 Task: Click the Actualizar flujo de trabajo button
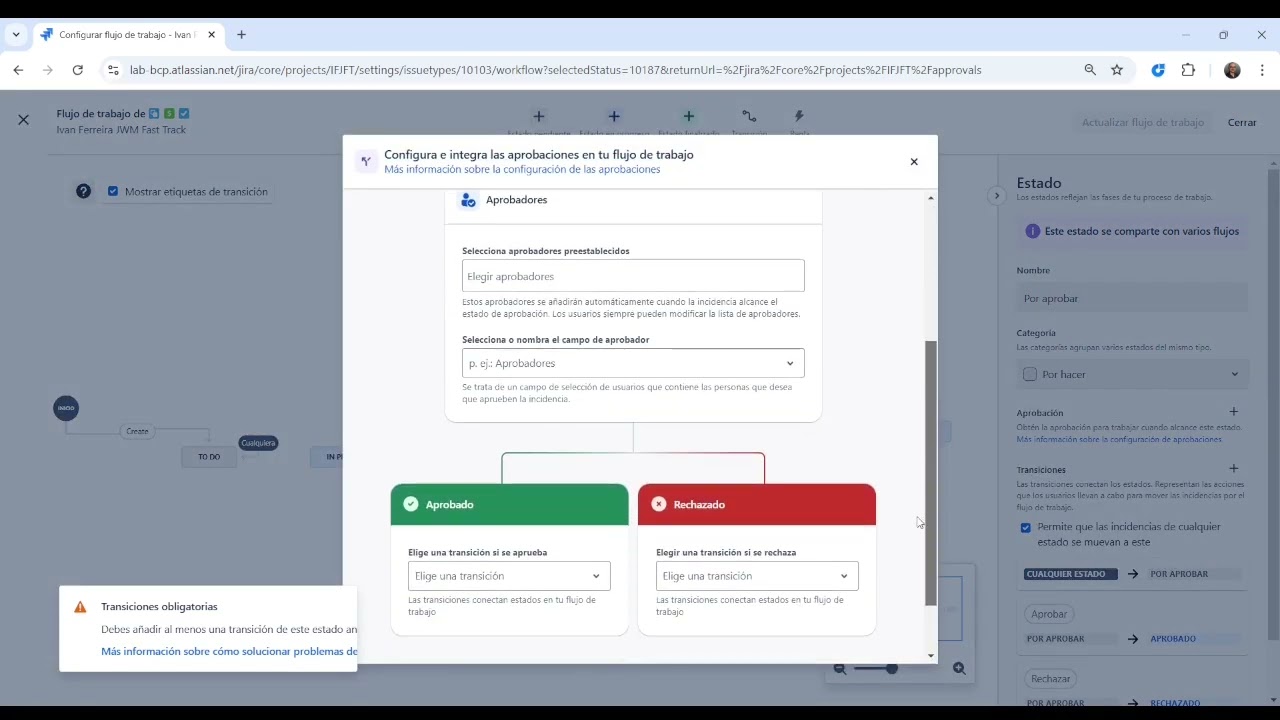click(1143, 122)
